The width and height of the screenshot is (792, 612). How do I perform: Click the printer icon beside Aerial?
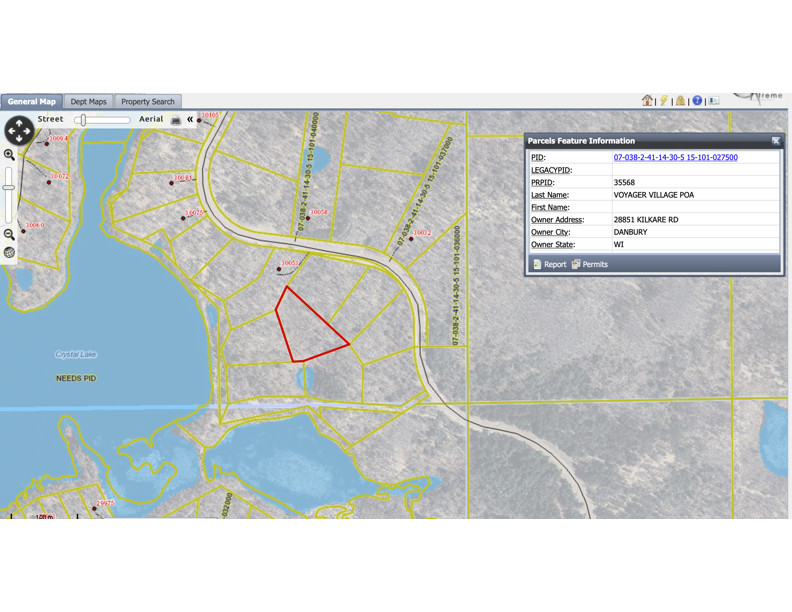(176, 120)
